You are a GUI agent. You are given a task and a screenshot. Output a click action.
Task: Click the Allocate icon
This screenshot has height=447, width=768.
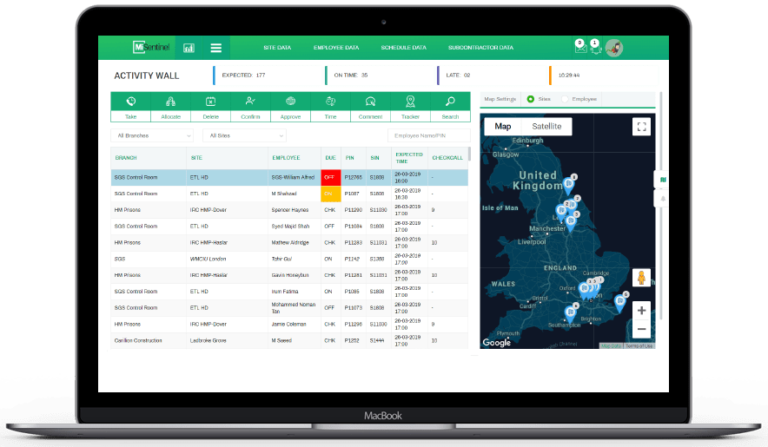[x=170, y=101]
